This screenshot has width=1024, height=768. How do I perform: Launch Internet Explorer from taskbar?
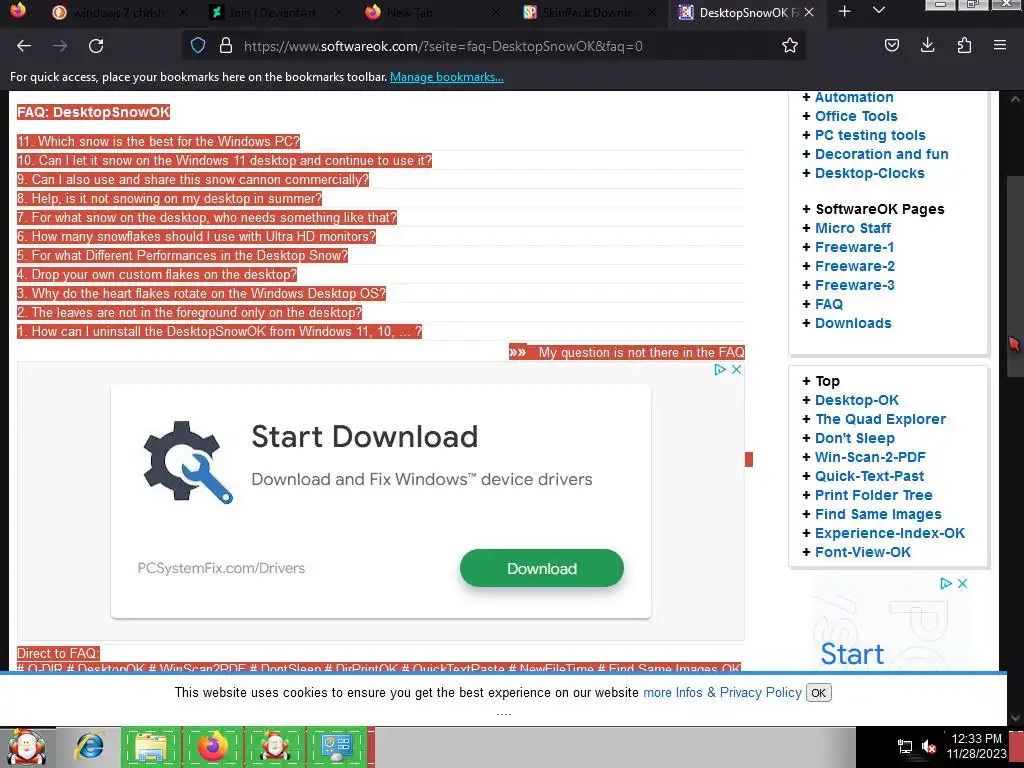(x=90, y=746)
